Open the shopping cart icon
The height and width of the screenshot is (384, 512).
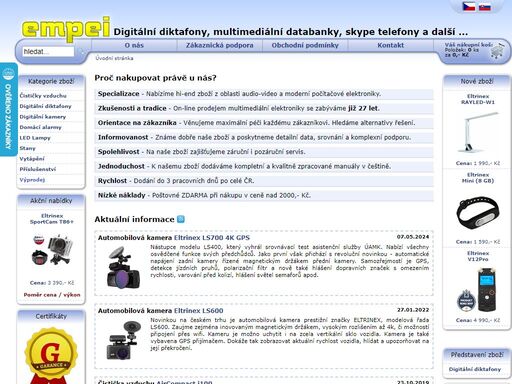pyautogui.click(x=498, y=51)
